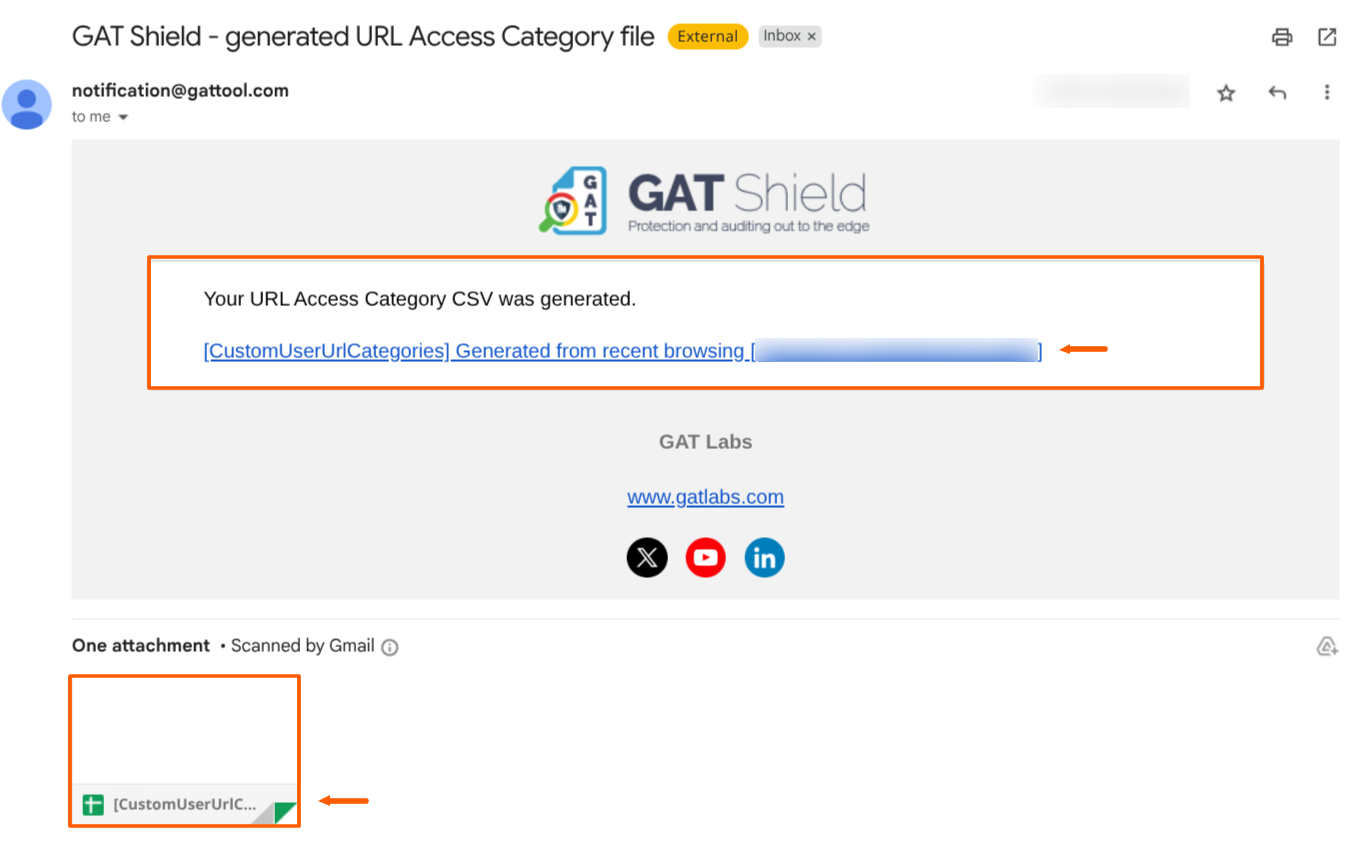Open GAT Labs YouTube channel icon
The height and width of the screenshot is (857, 1371).
(705, 558)
